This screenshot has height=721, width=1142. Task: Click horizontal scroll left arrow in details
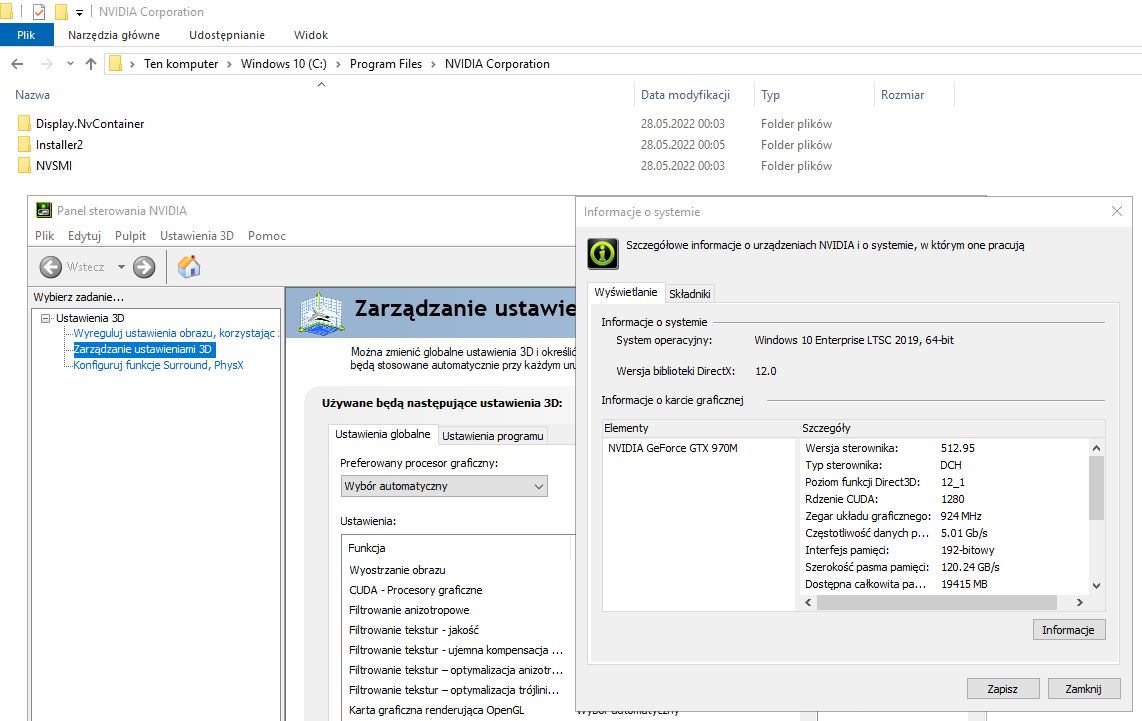click(x=808, y=602)
